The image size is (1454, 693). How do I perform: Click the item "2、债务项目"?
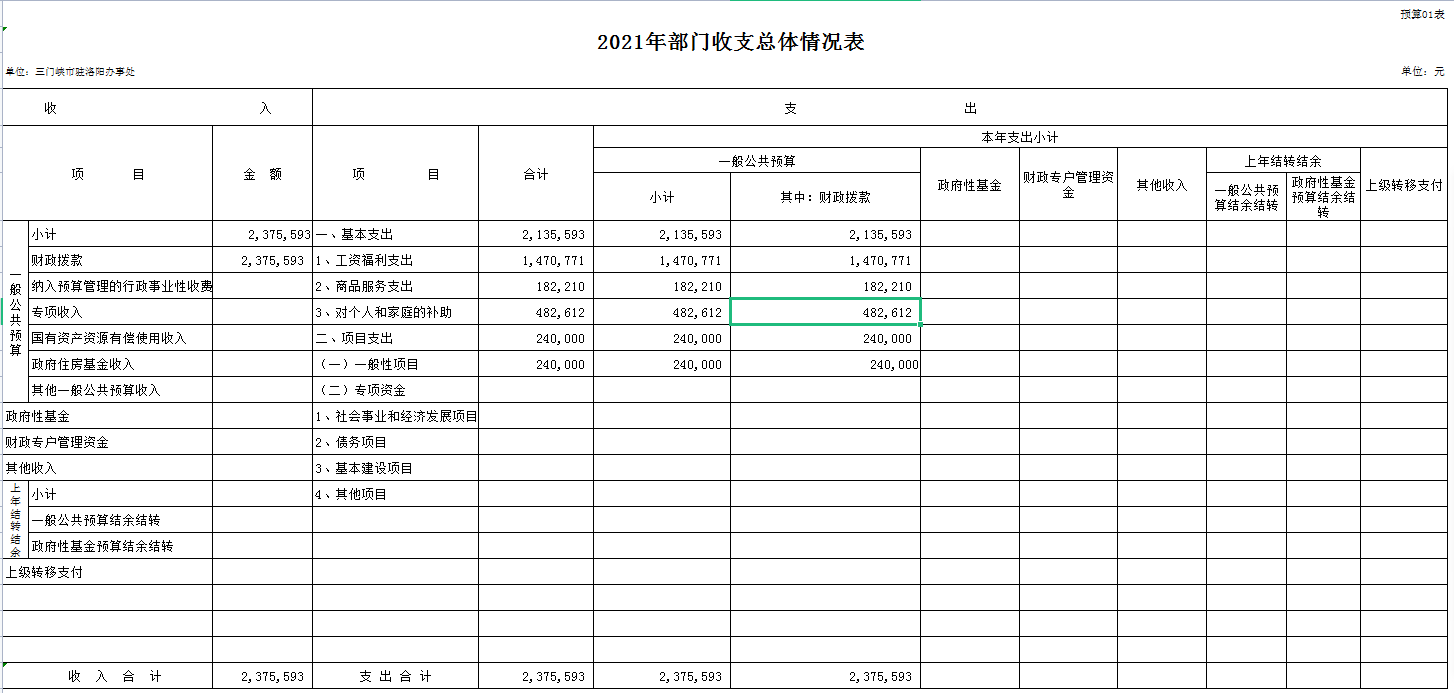click(x=351, y=442)
